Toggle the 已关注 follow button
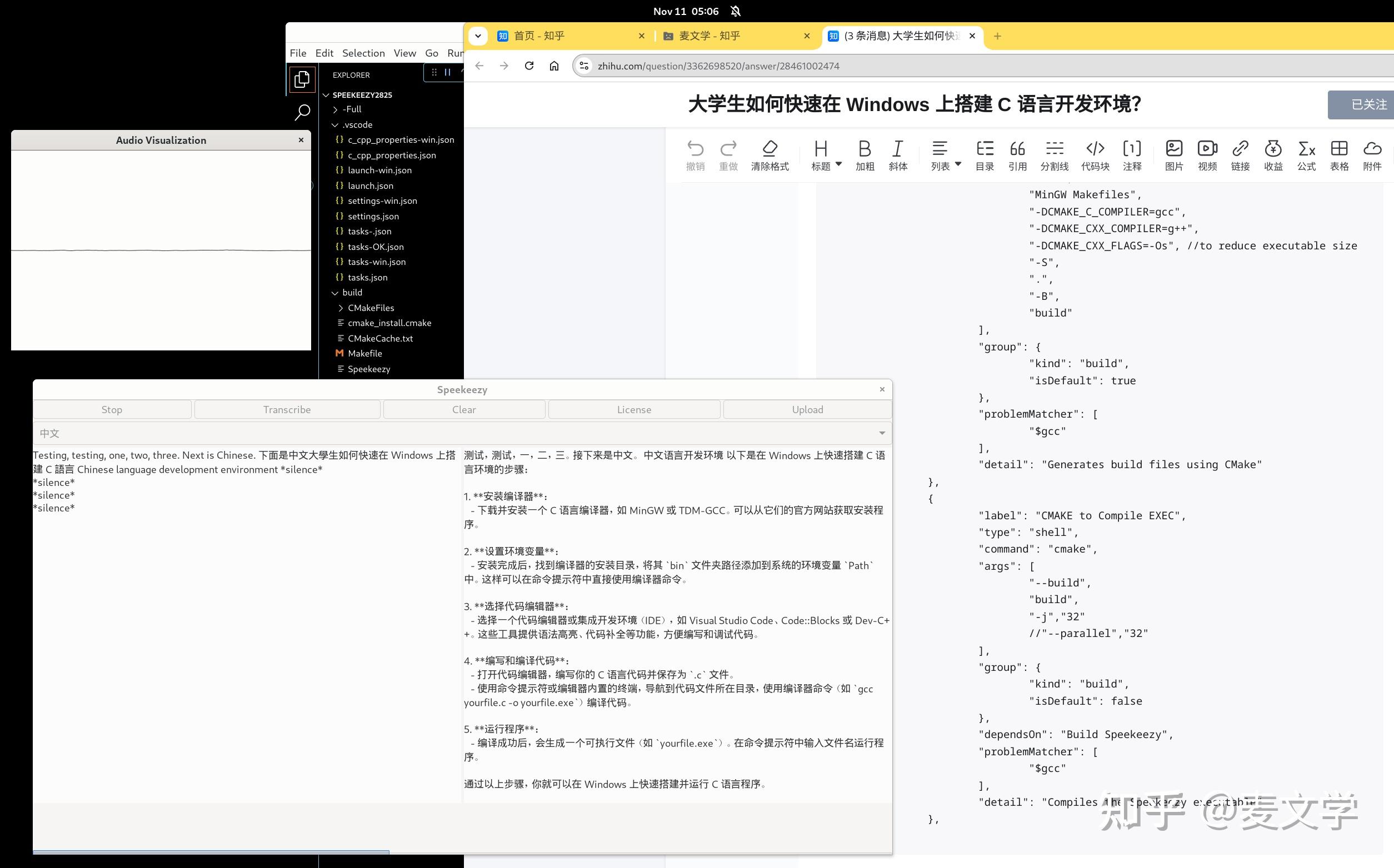 pos(1361,104)
